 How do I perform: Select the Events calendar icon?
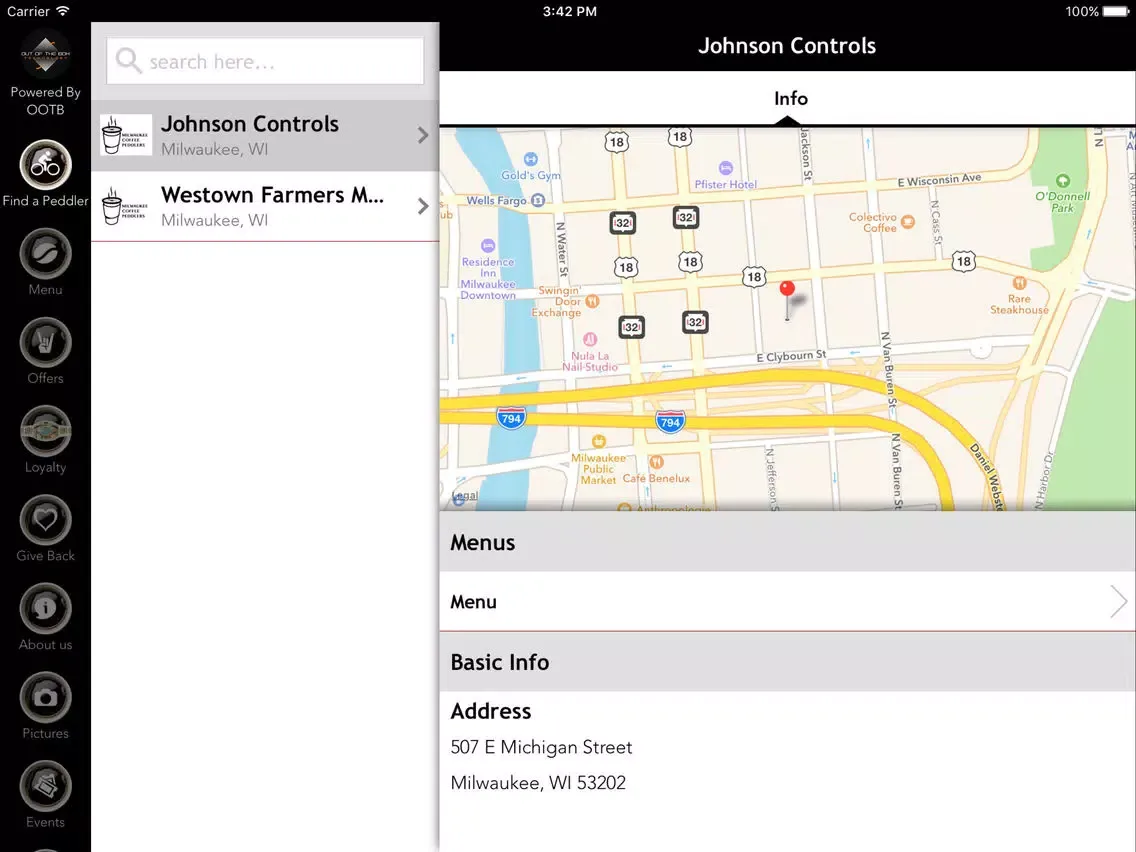(45, 785)
